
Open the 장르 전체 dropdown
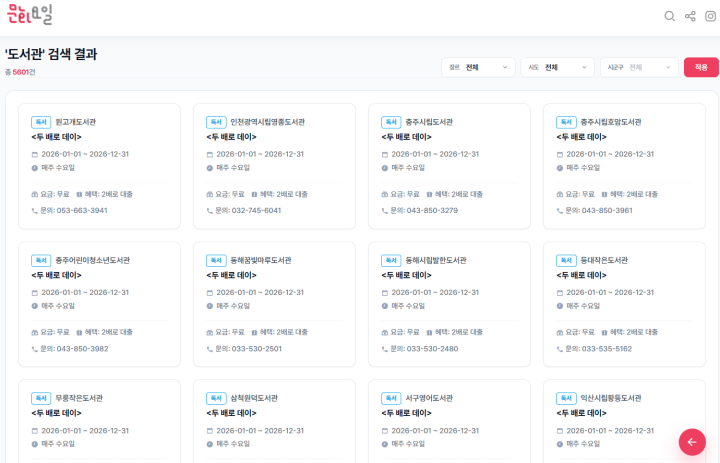coord(478,68)
